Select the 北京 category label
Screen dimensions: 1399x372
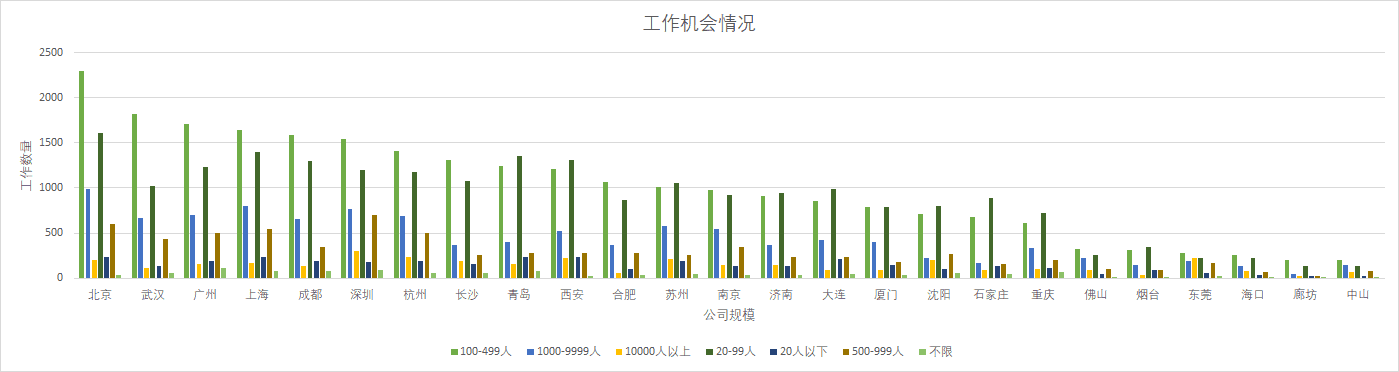[100, 295]
